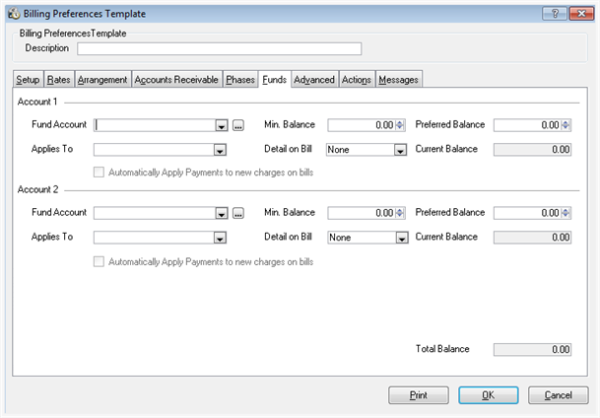Click the application icon in the title bar
This screenshot has height=418, width=600.
14,14
